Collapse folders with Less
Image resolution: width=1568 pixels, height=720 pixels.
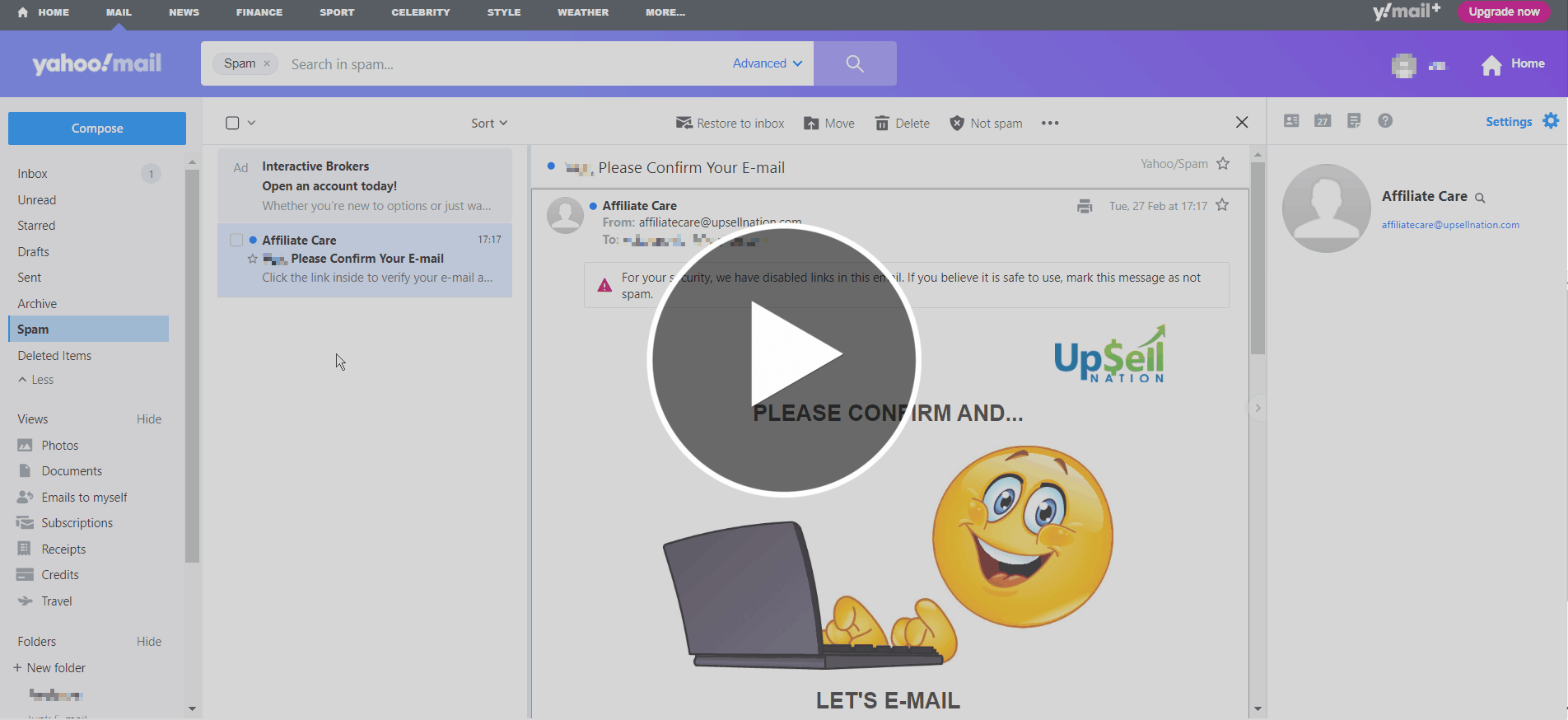click(x=36, y=380)
